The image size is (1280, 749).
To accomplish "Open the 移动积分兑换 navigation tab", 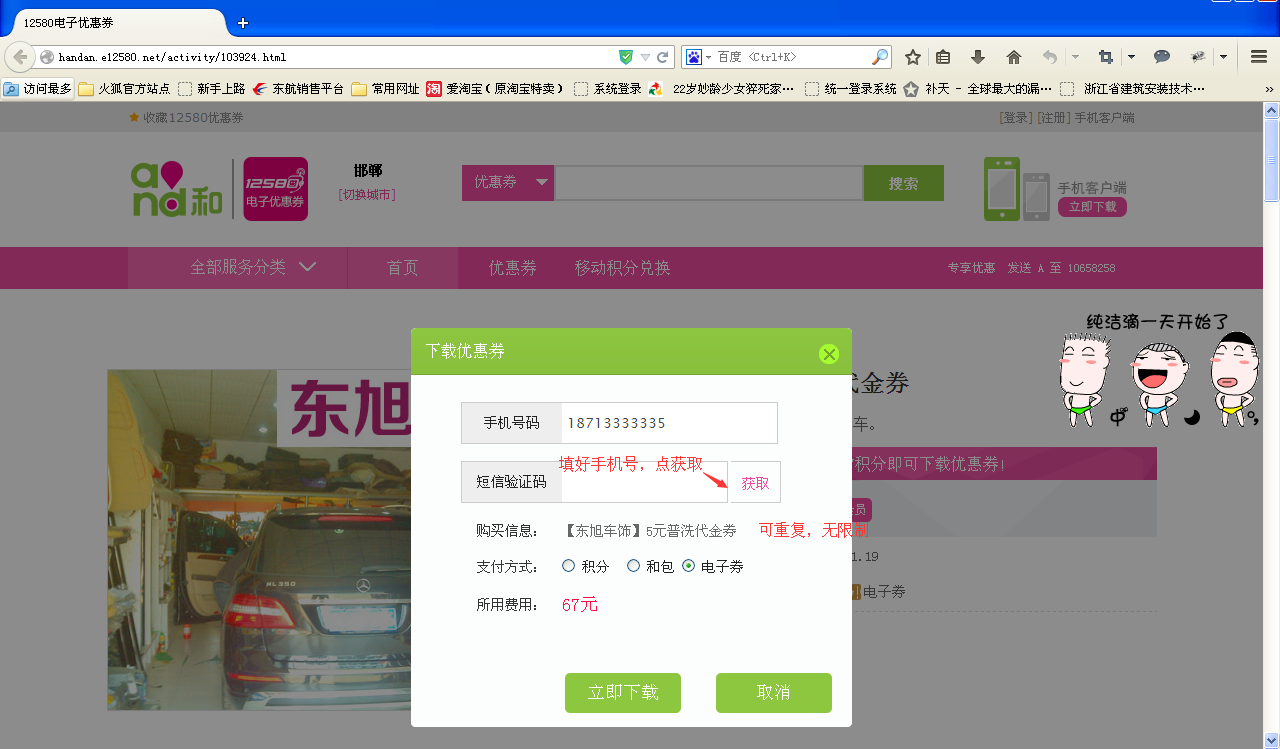I will [x=622, y=268].
